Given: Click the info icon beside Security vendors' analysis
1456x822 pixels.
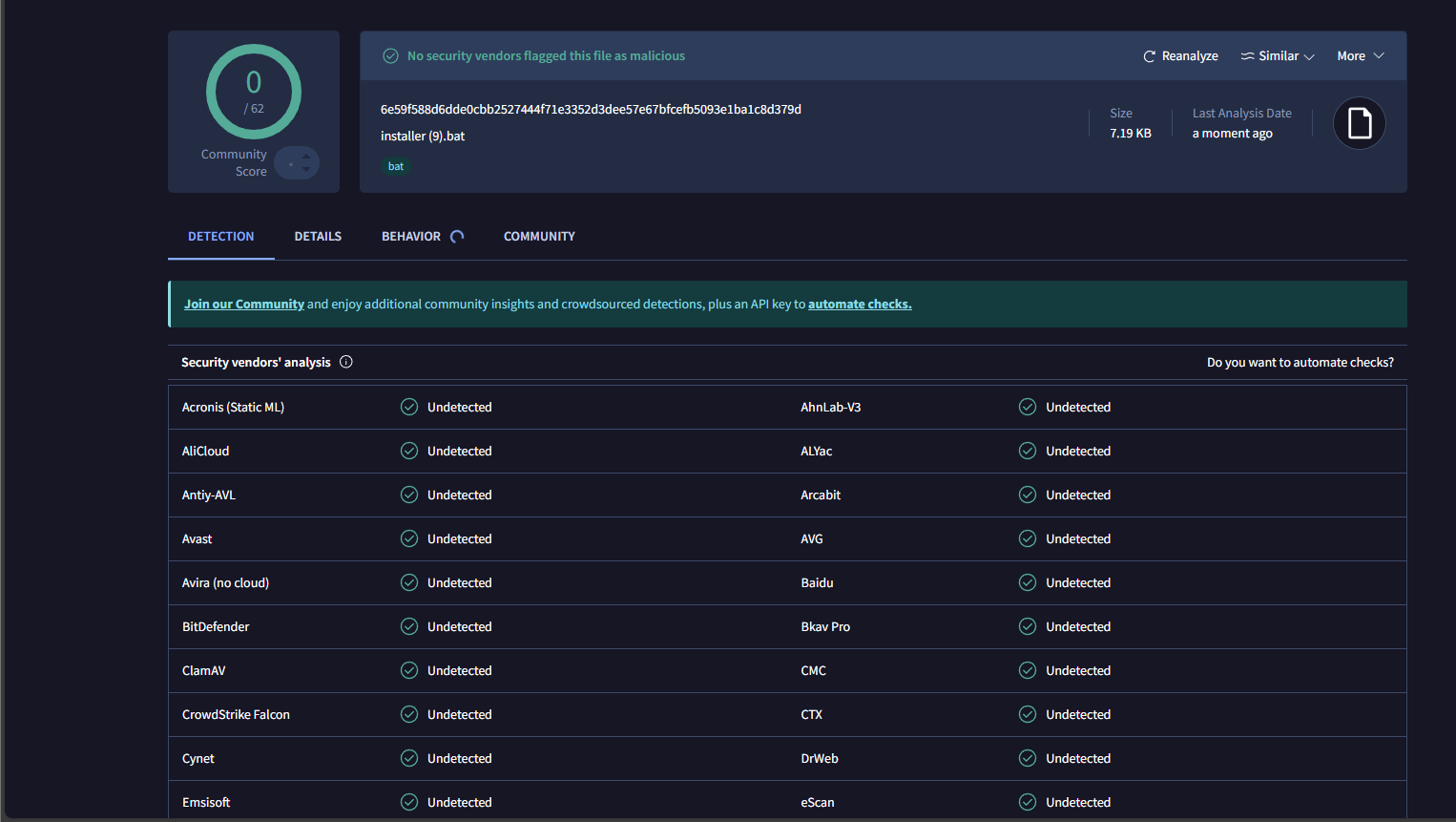Looking at the screenshot, I should tap(345, 362).
